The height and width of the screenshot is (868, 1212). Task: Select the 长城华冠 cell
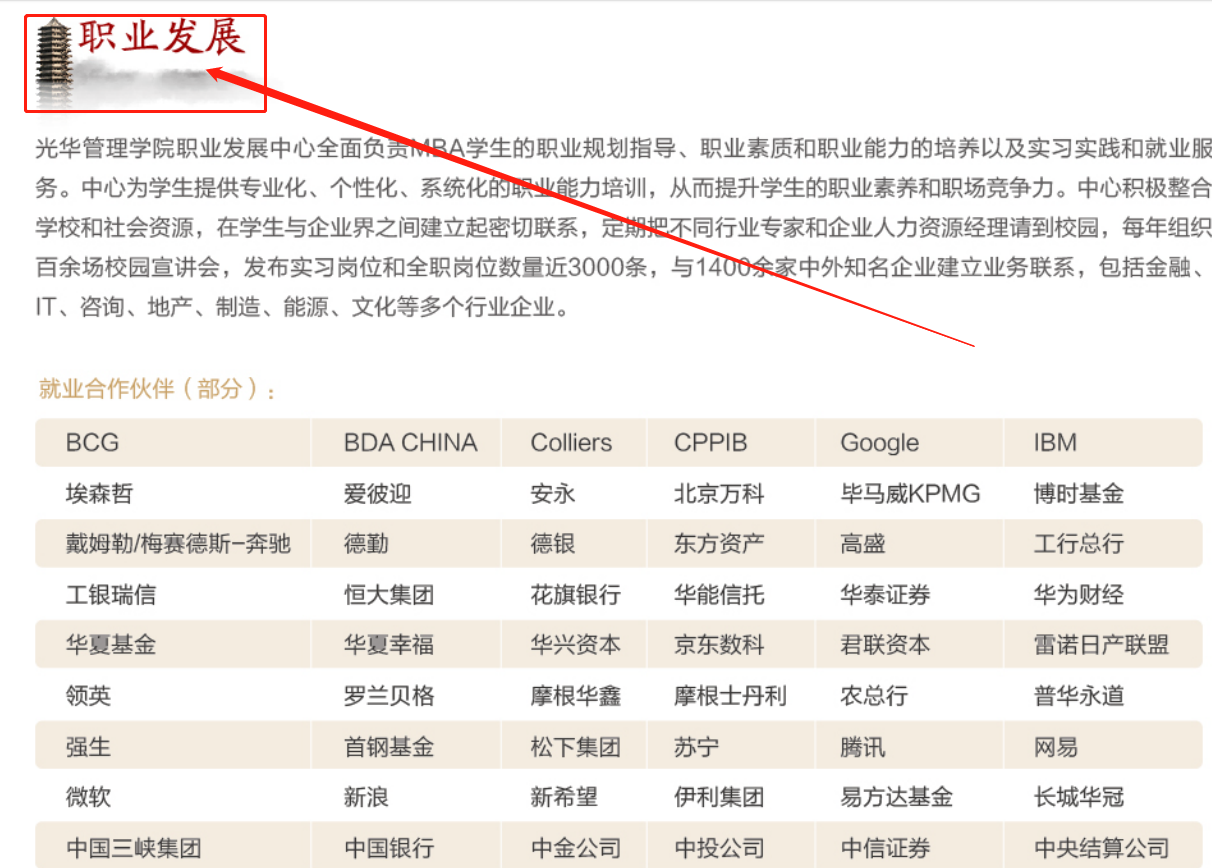coord(1079,797)
